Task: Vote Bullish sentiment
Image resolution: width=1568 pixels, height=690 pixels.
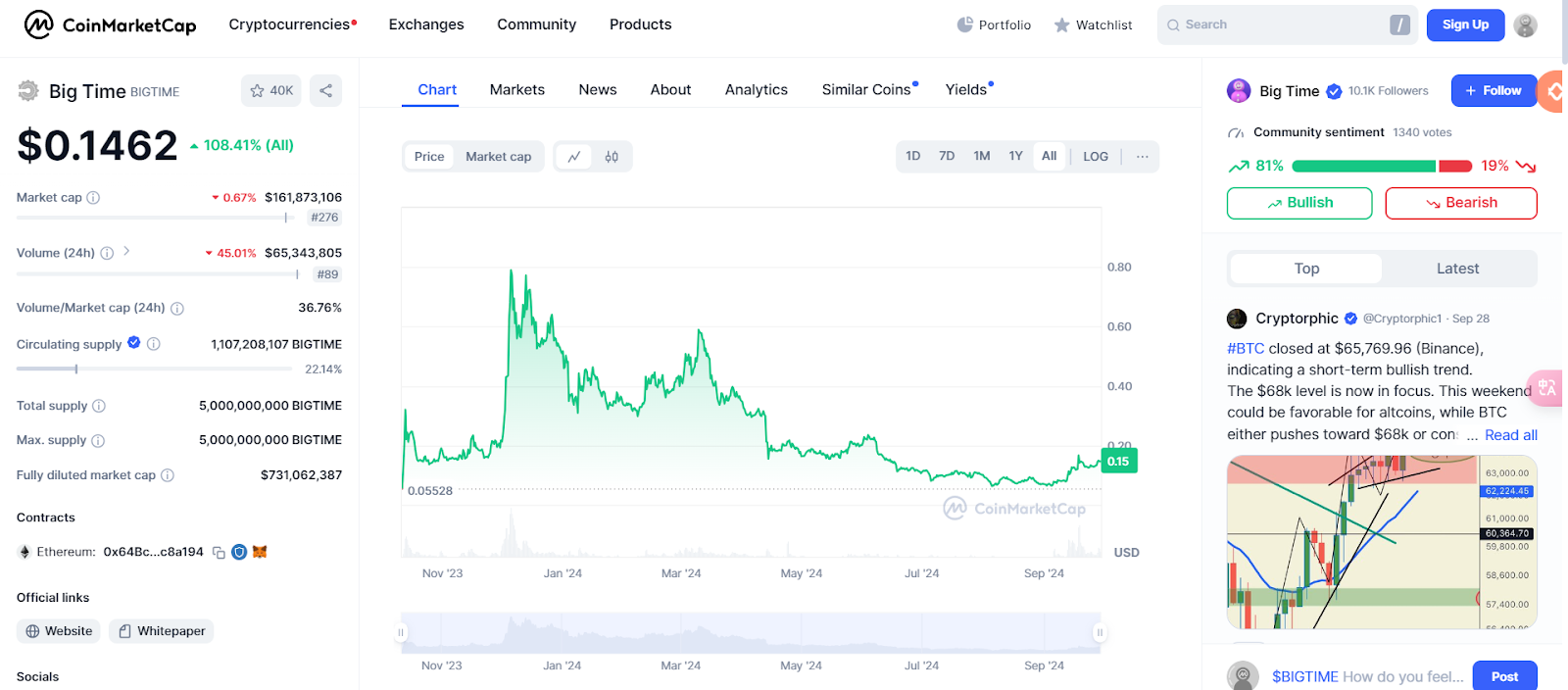Action: click(x=1299, y=203)
